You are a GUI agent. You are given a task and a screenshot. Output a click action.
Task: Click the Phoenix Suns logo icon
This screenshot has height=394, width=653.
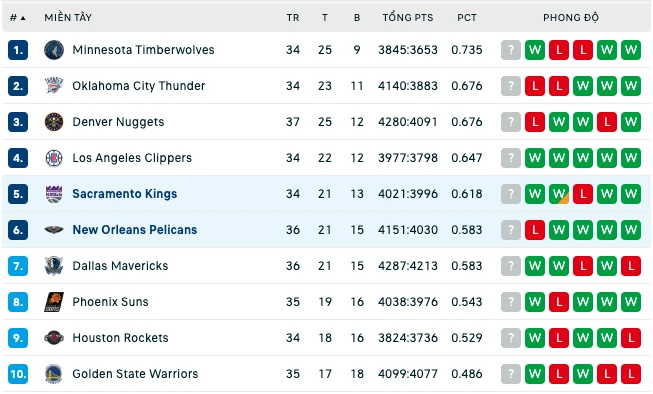54,302
